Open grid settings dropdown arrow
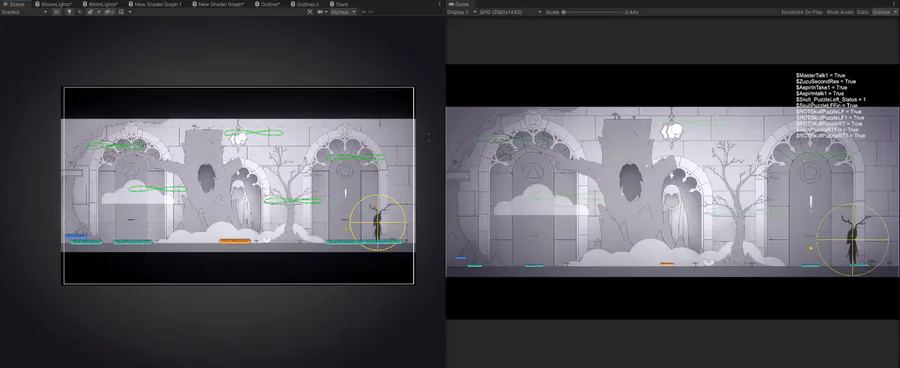This screenshot has height=368, width=900. [x=130, y=11]
